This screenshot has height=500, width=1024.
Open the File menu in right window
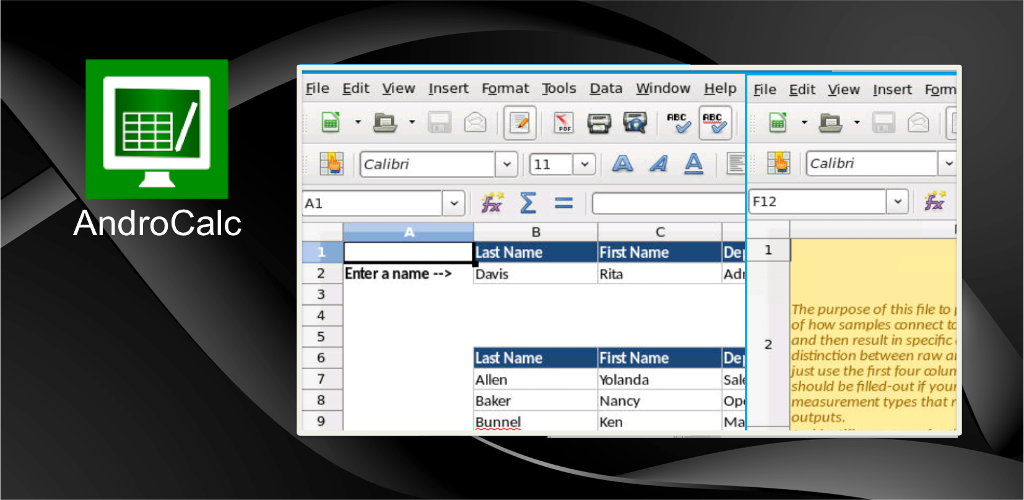pos(764,89)
